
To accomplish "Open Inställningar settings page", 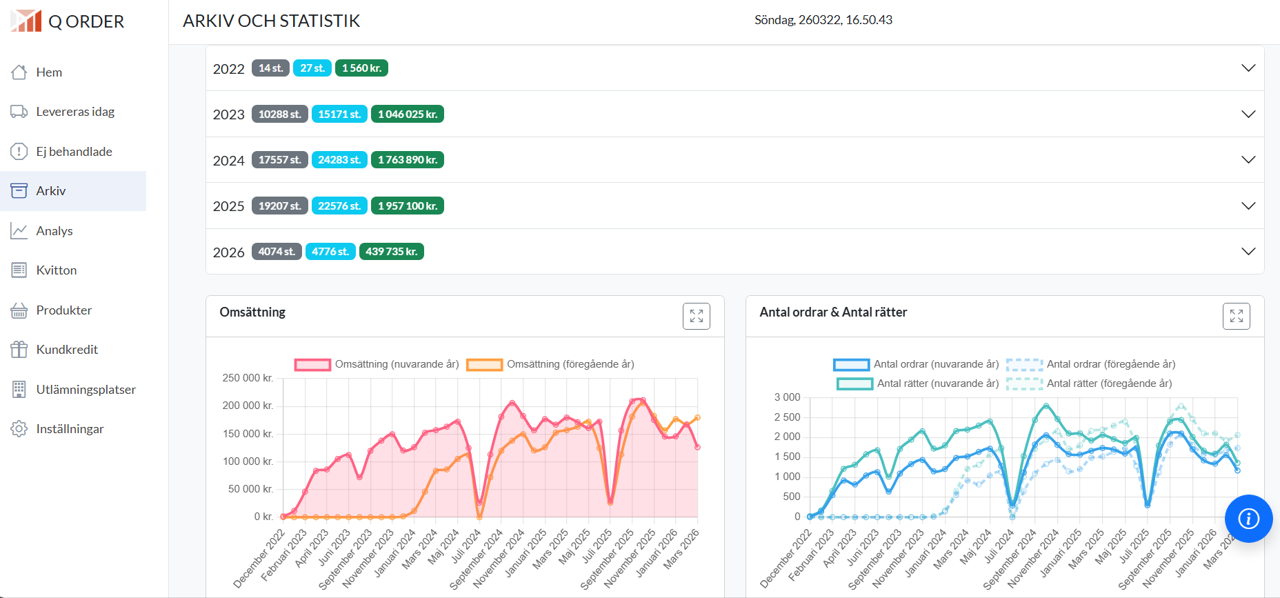I will pos(73,429).
